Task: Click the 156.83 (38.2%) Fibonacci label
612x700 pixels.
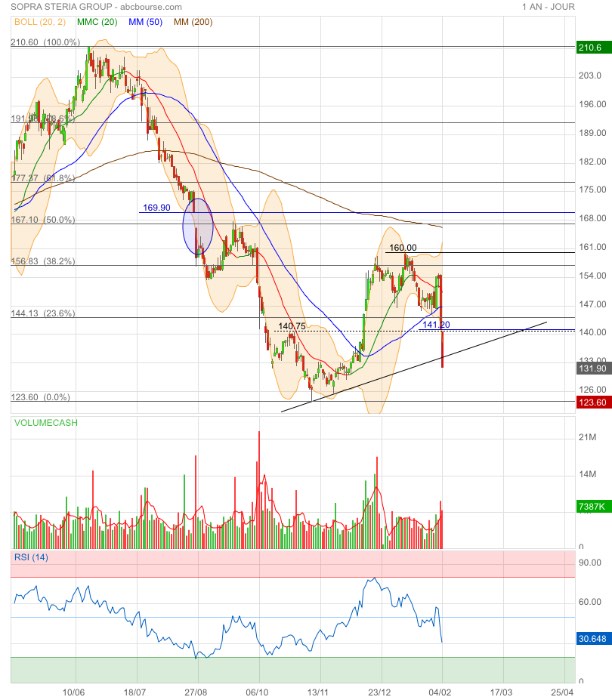Action: 43,261
